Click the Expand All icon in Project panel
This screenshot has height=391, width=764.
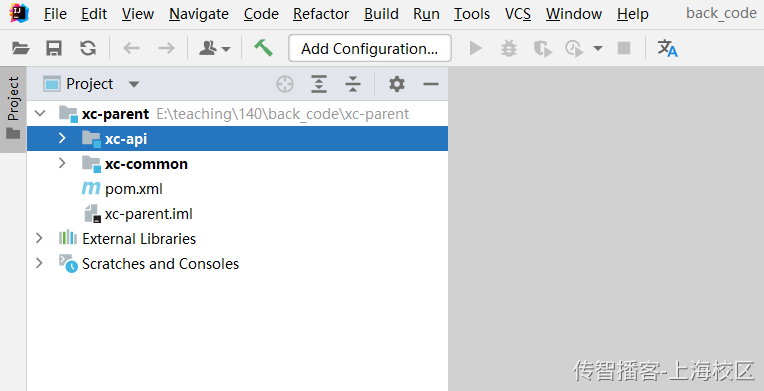point(319,84)
